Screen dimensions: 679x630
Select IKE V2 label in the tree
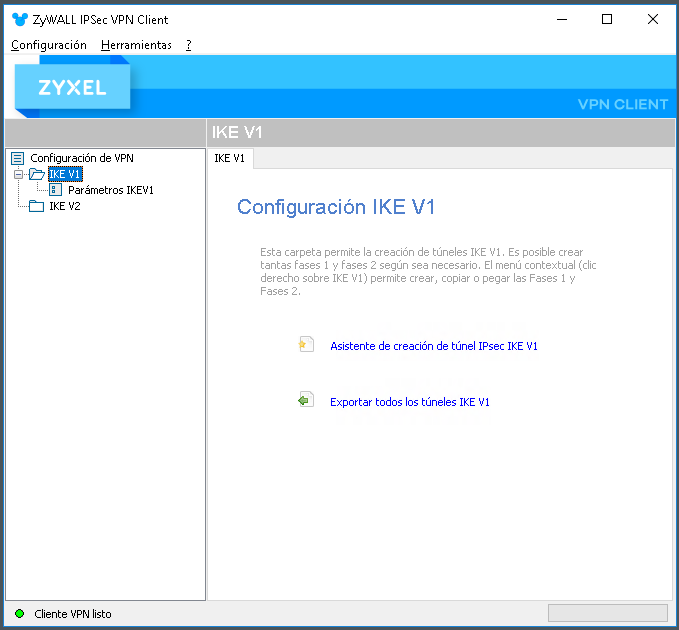coord(65,206)
